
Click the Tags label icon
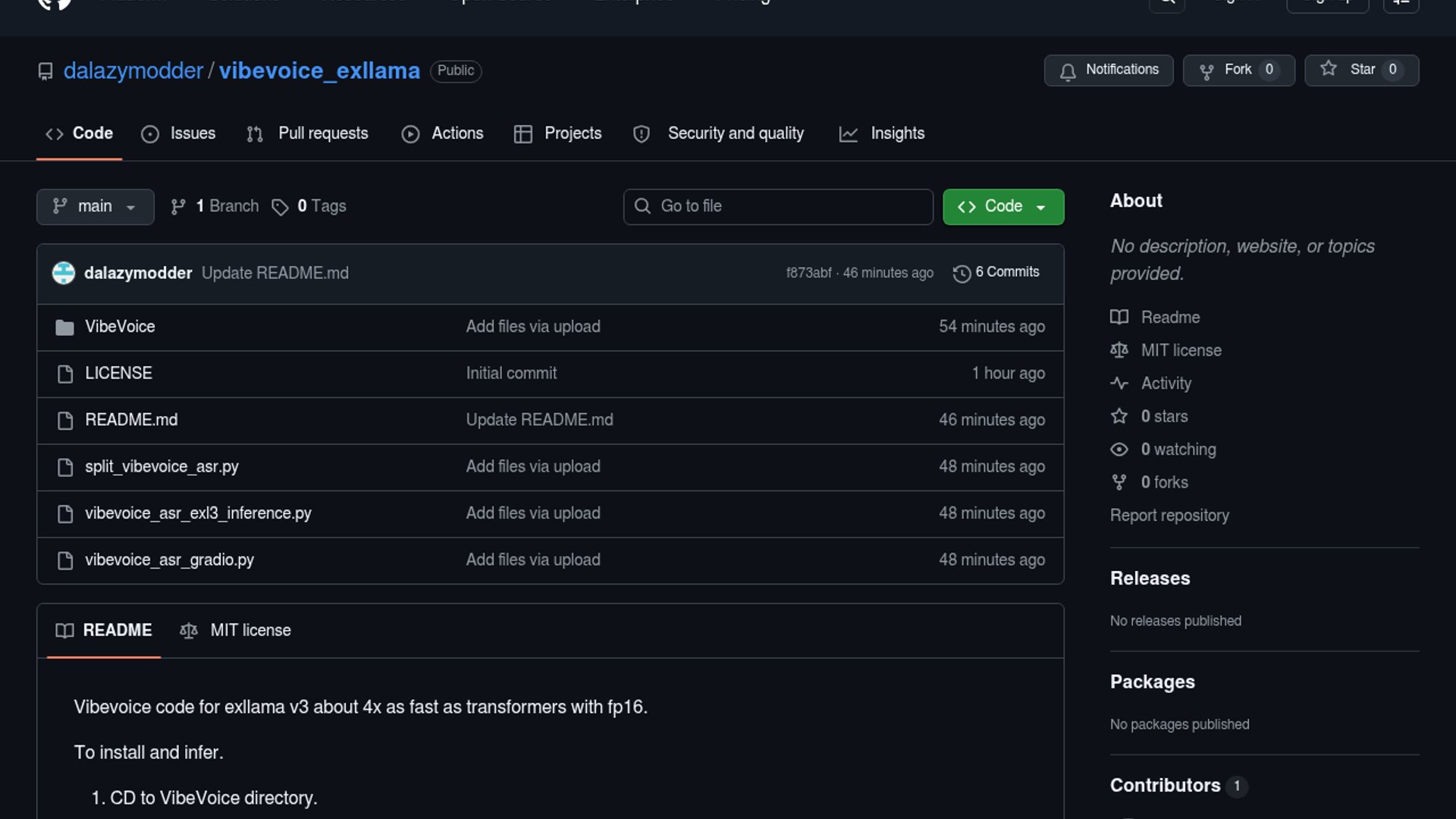click(280, 207)
